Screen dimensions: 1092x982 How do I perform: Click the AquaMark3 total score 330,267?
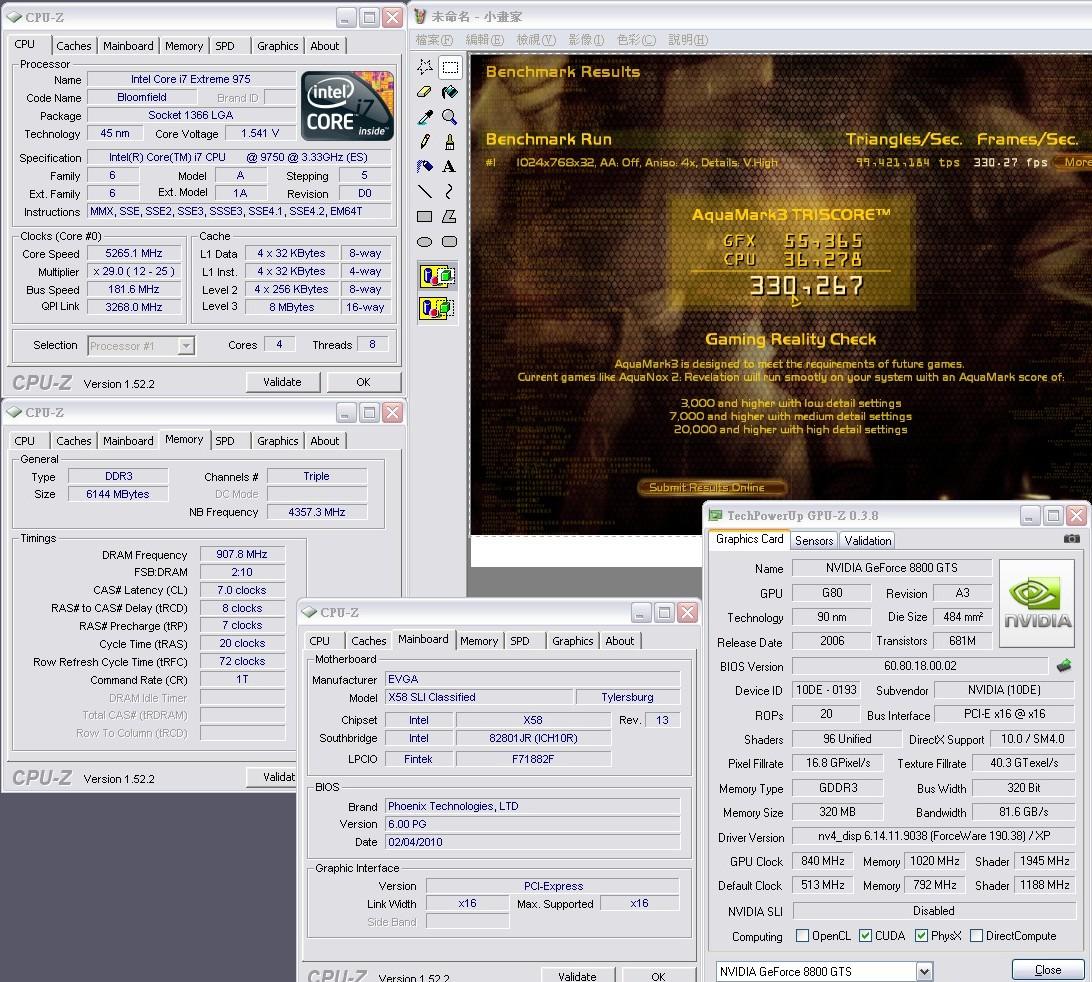[806, 286]
